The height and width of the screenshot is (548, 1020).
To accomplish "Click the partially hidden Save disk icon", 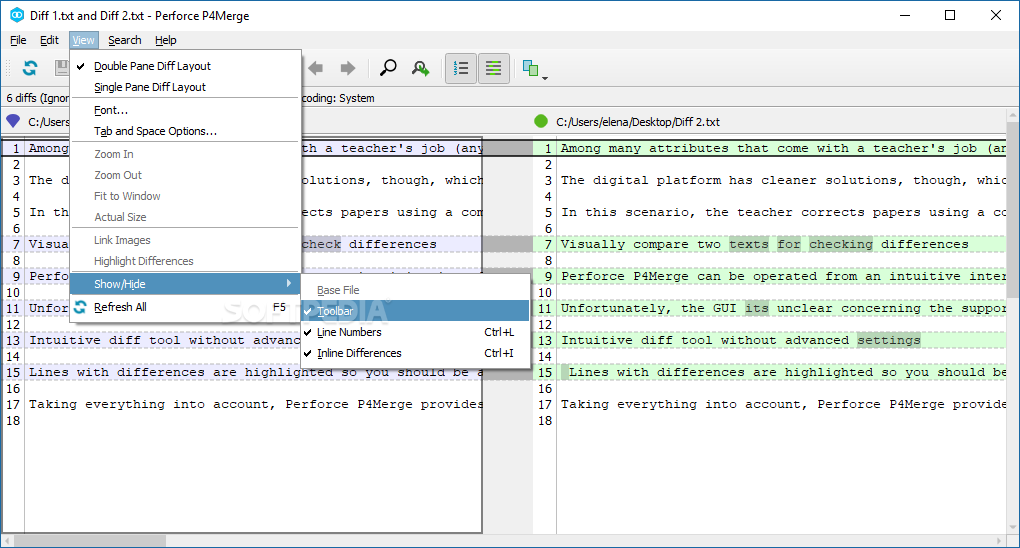I will pyautogui.click(x=62, y=68).
